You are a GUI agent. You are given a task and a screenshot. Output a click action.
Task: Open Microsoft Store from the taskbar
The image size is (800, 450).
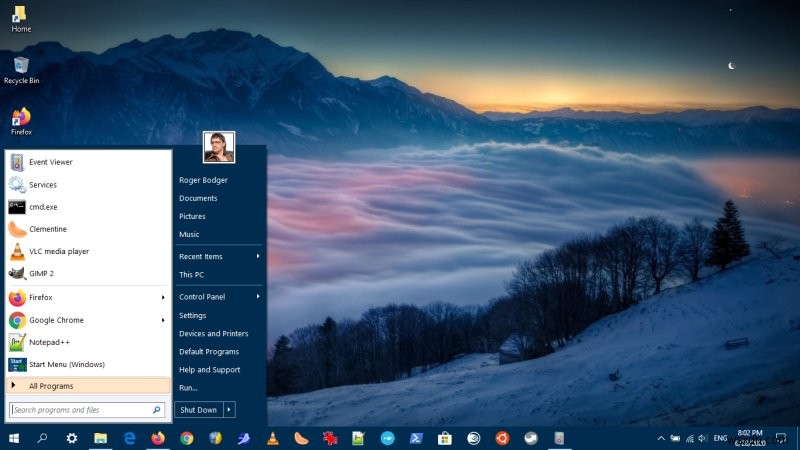tap(445, 438)
